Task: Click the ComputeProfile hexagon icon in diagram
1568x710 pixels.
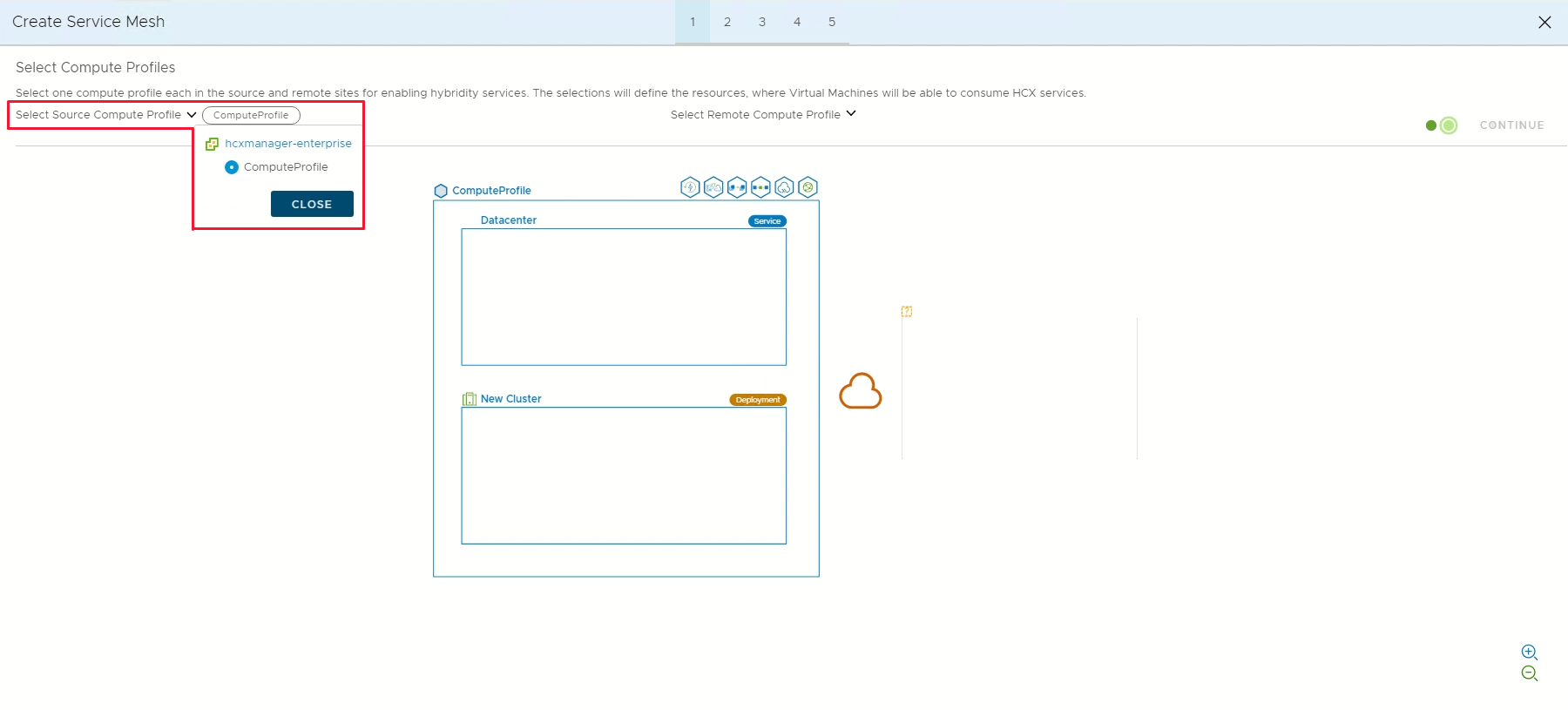Action: click(x=441, y=191)
